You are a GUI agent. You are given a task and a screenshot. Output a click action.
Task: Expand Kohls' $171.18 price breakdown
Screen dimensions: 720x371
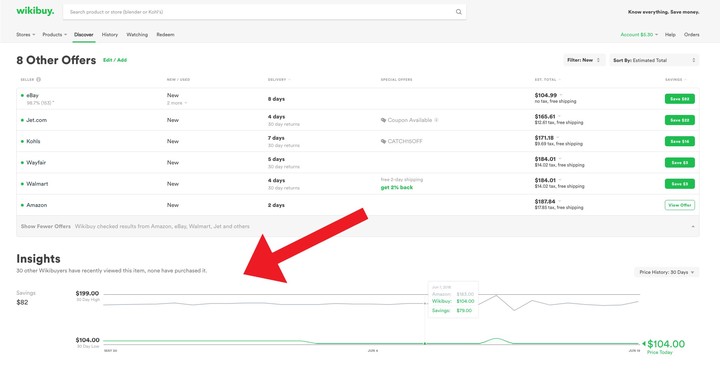coord(558,138)
